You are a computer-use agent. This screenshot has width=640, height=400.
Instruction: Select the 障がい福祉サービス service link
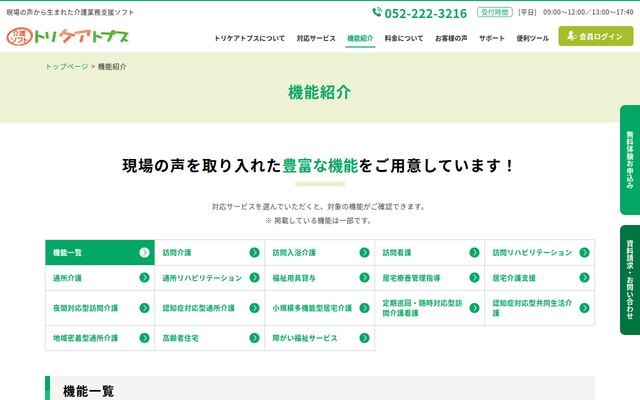(x=320, y=338)
